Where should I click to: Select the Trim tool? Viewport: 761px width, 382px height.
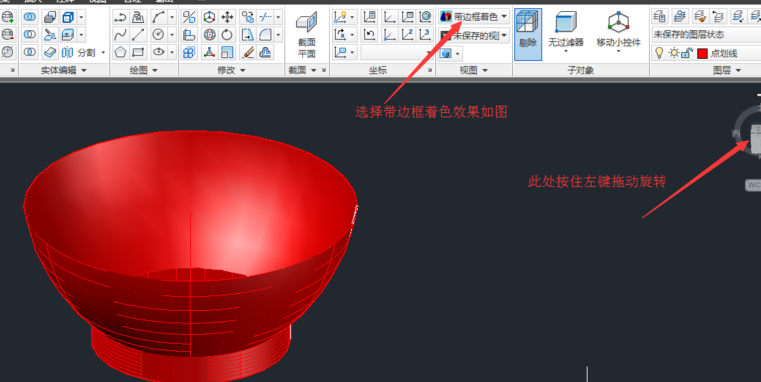click(265, 17)
